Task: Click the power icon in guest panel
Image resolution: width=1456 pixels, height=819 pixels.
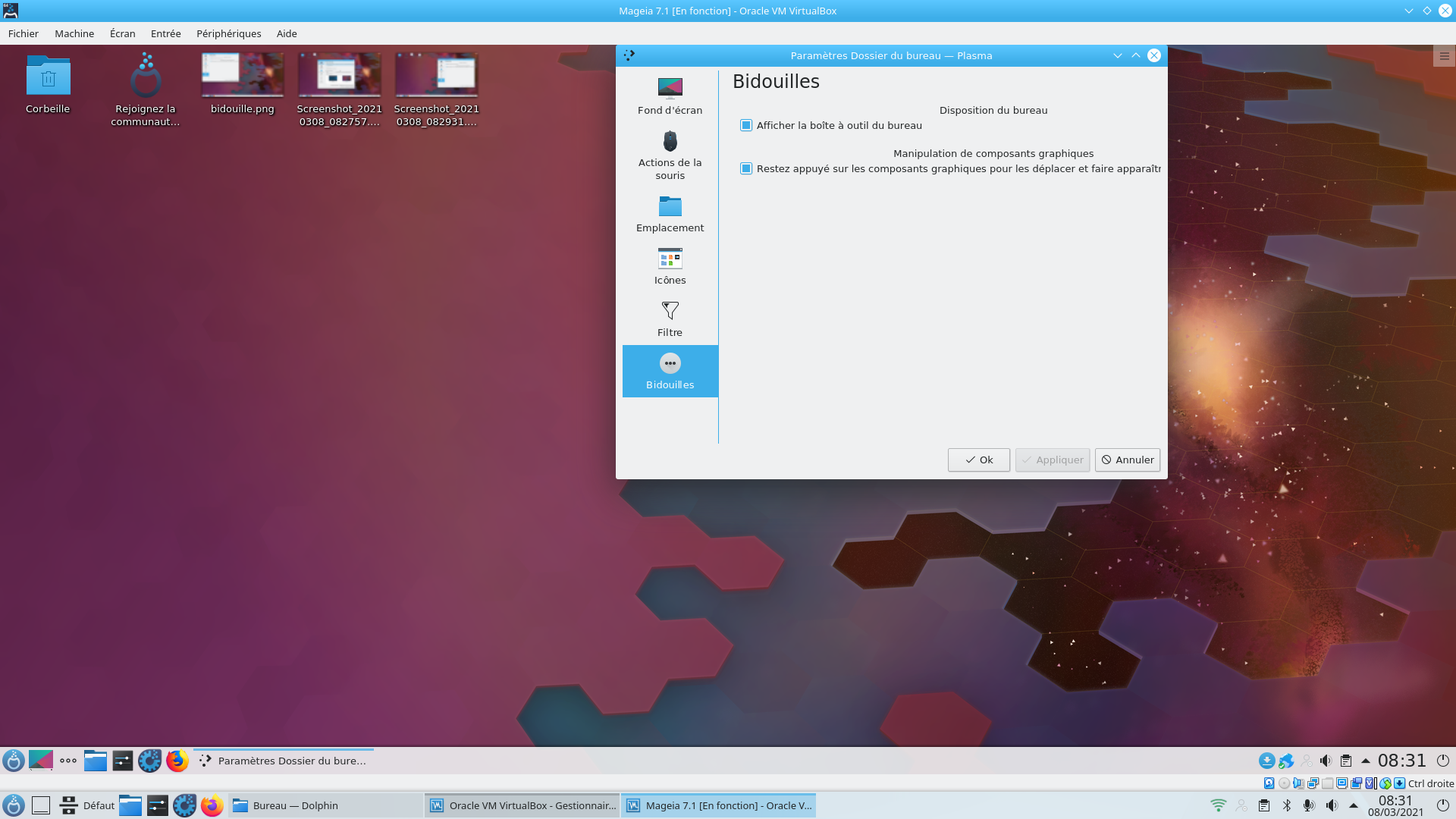Action: tap(1443, 761)
